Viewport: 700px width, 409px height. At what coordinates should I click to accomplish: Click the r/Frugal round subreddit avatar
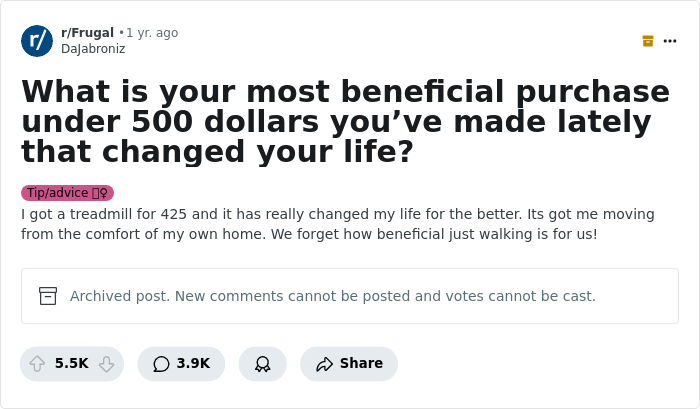(37, 41)
